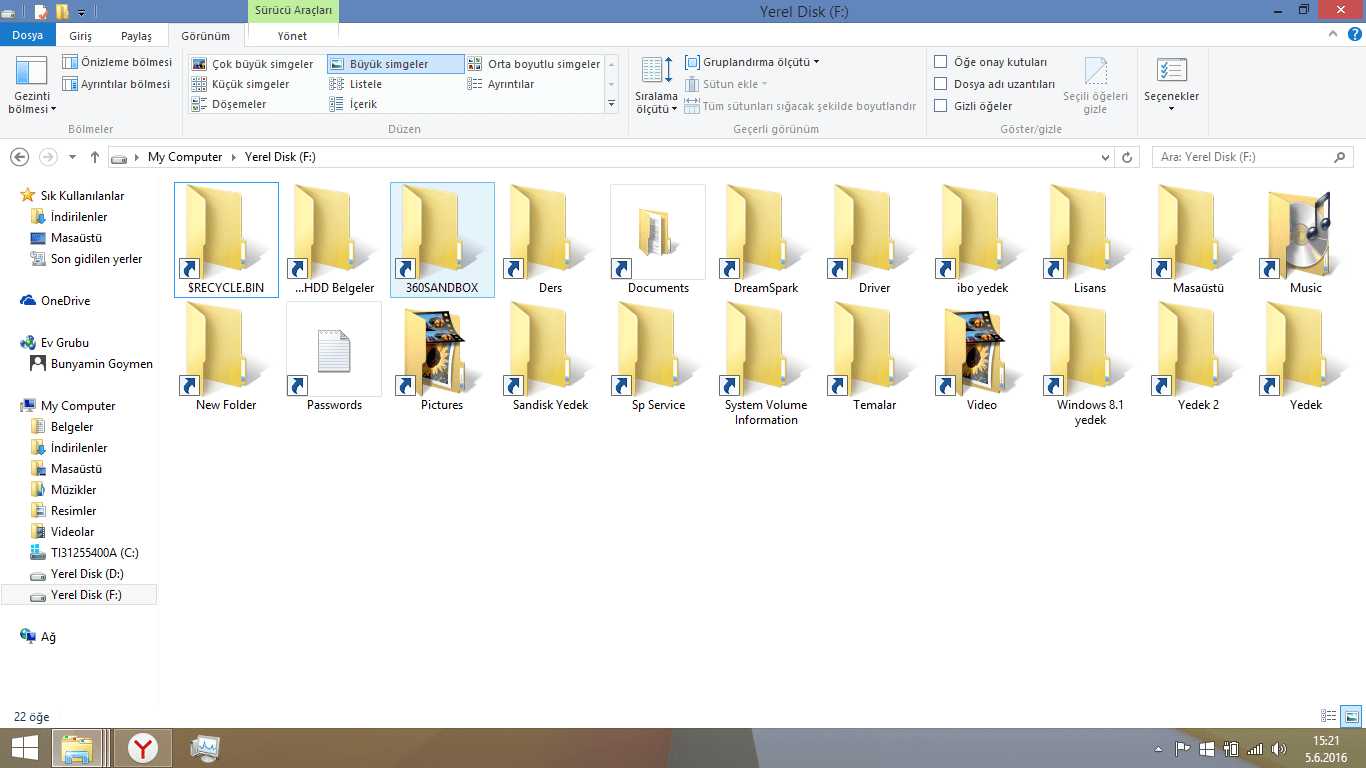Open the Quick Access Toolbar customize dropdown
The height and width of the screenshot is (768, 1366).
coord(81,12)
